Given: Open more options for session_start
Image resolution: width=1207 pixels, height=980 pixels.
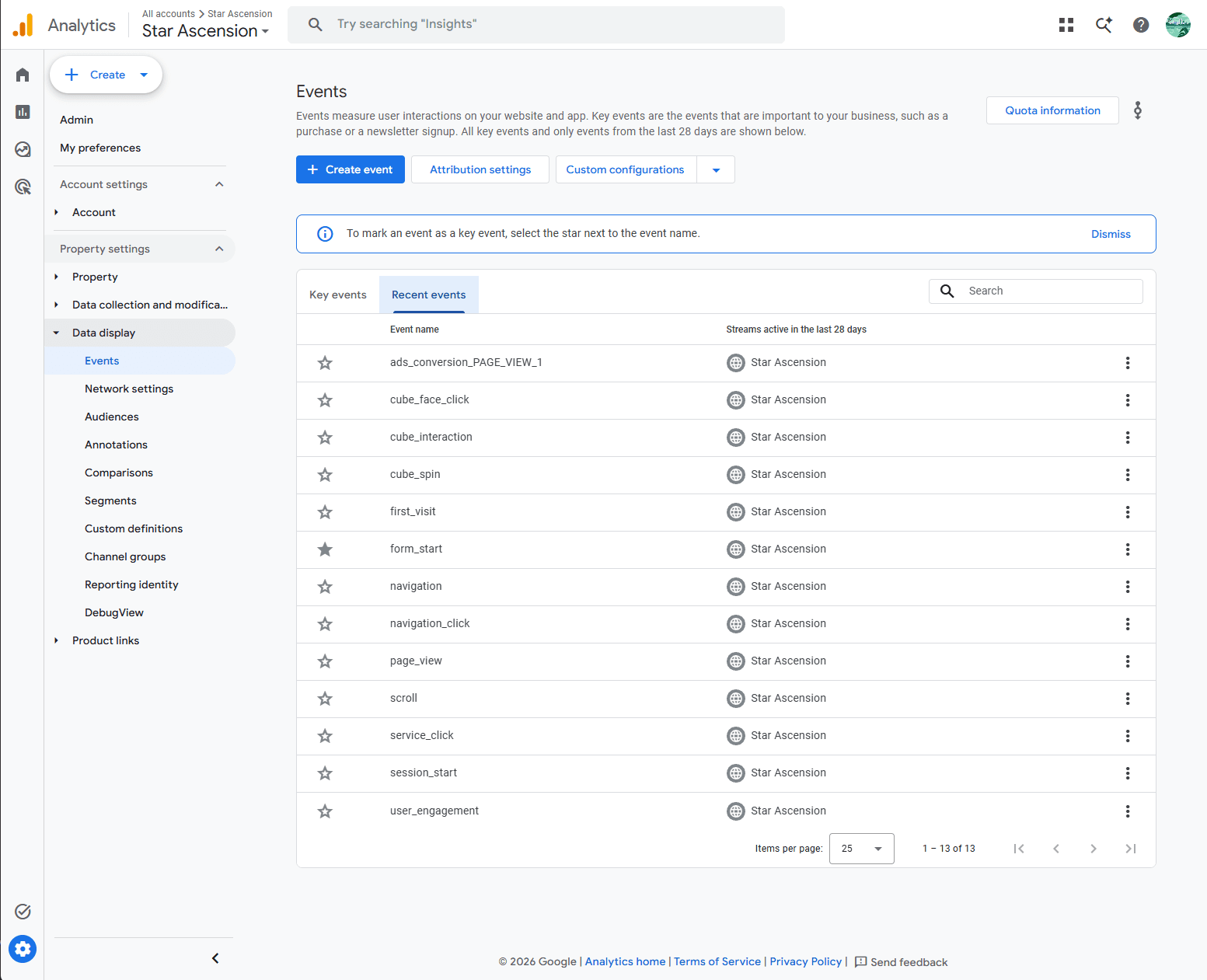Looking at the screenshot, I should tap(1128, 773).
